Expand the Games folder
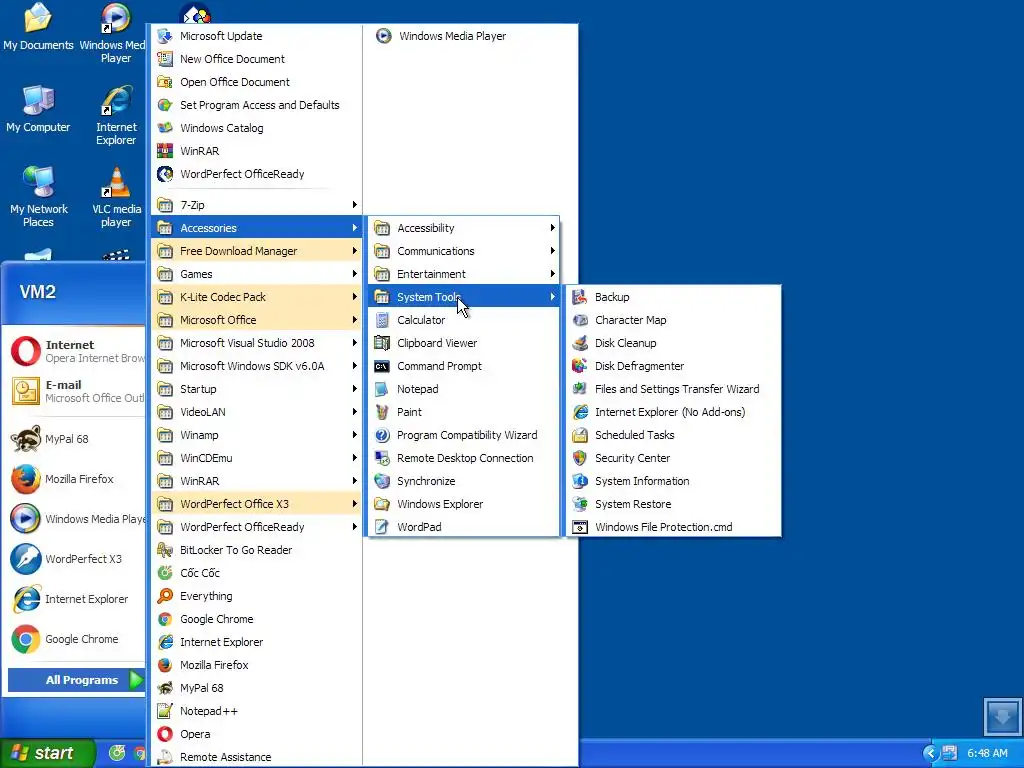Image resolution: width=1024 pixels, height=768 pixels. [x=256, y=274]
